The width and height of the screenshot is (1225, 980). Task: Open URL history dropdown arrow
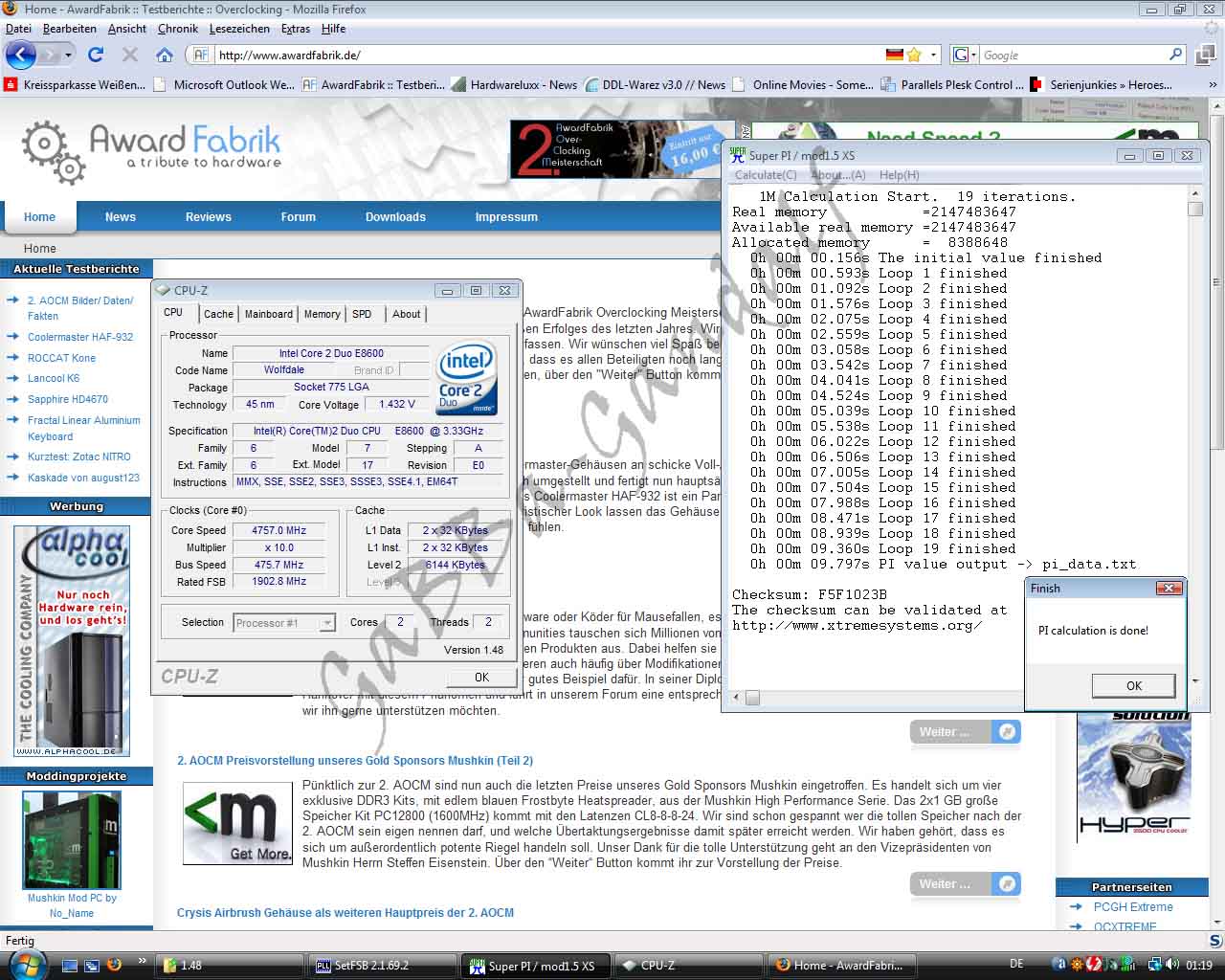[934, 55]
